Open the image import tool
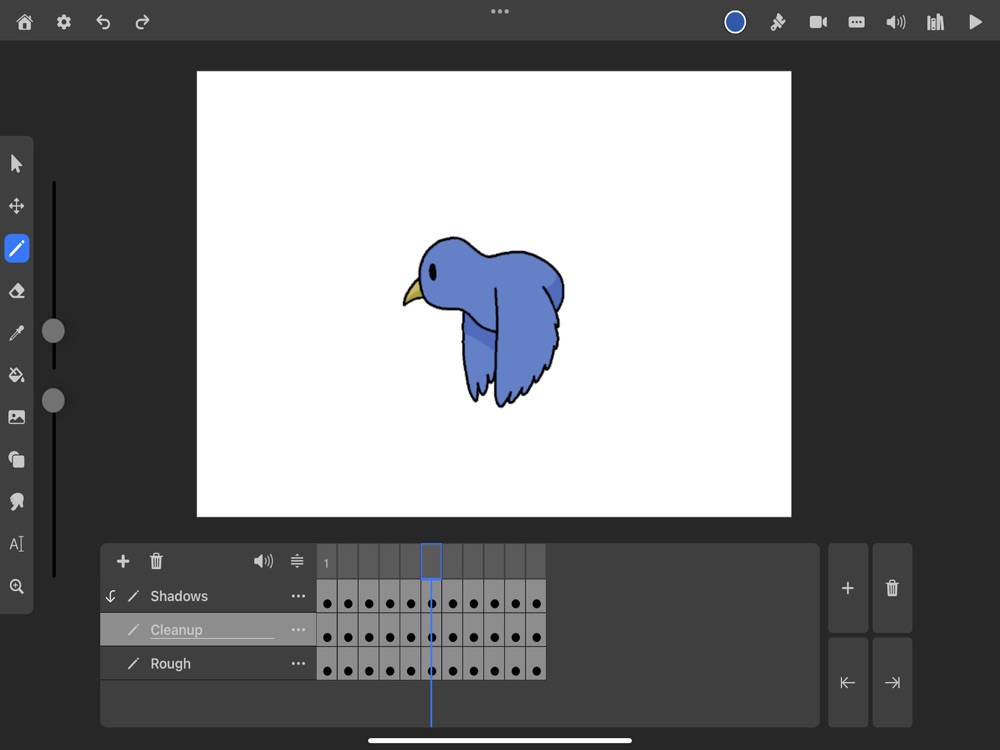 pyautogui.click(x=17, y=417)
